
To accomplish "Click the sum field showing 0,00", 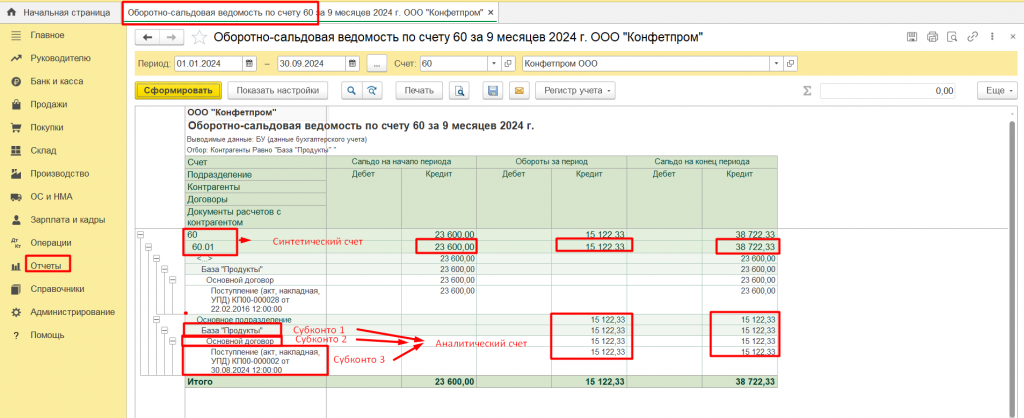I will pyautogui.click(x=888, y=91).
